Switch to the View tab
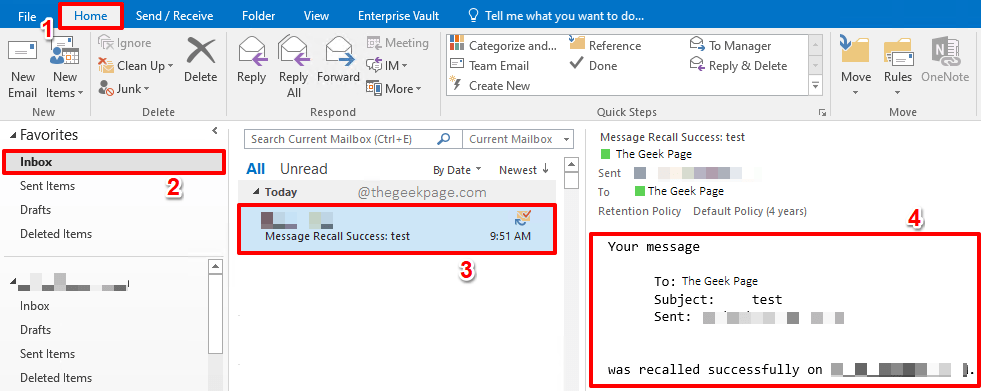Image resolution: width=981 pixels, height=391 pixels. [x=317, y=16]
